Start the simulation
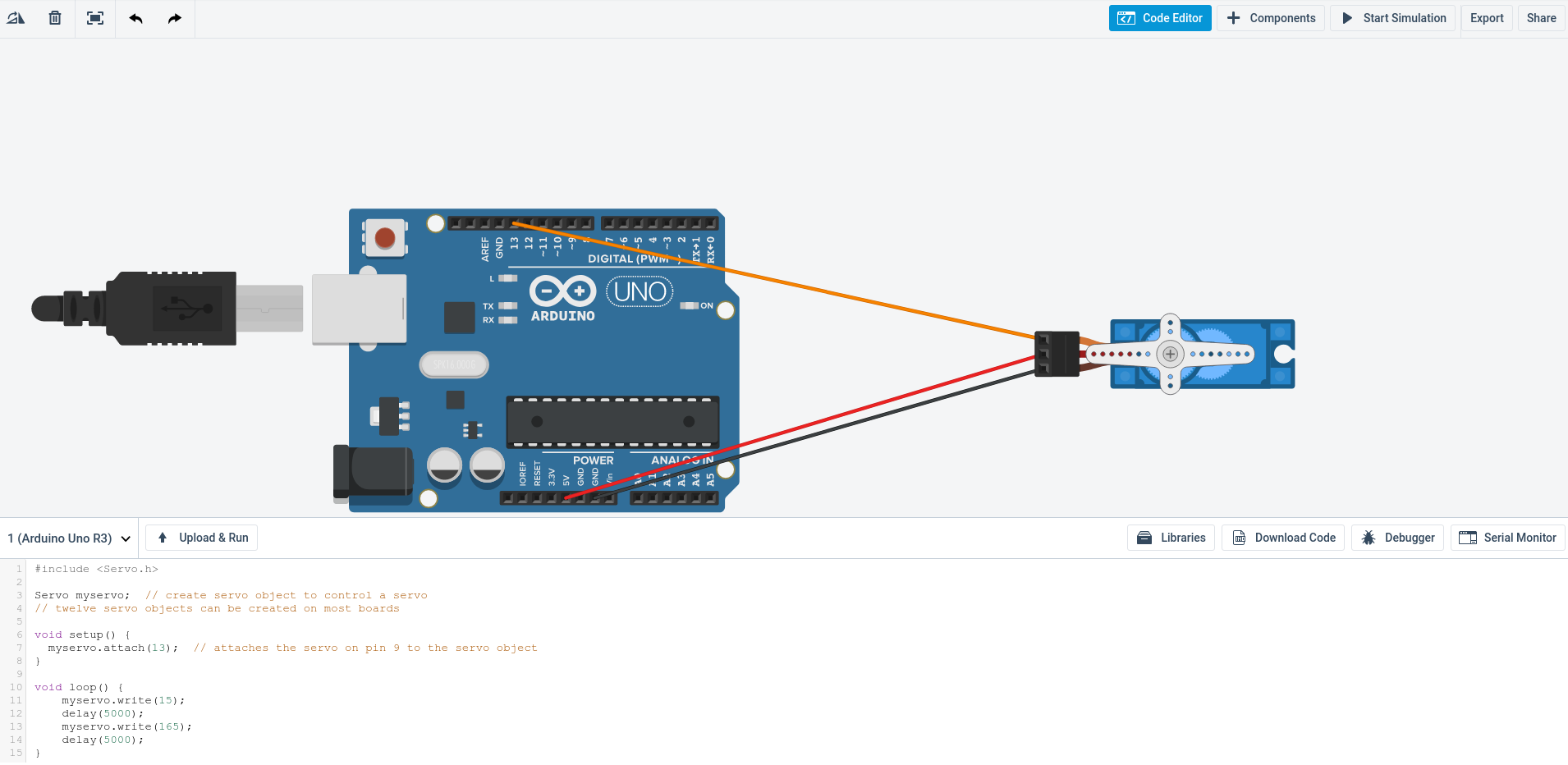This screenshot has height=765, width=1568. (x=1393, y=18)
